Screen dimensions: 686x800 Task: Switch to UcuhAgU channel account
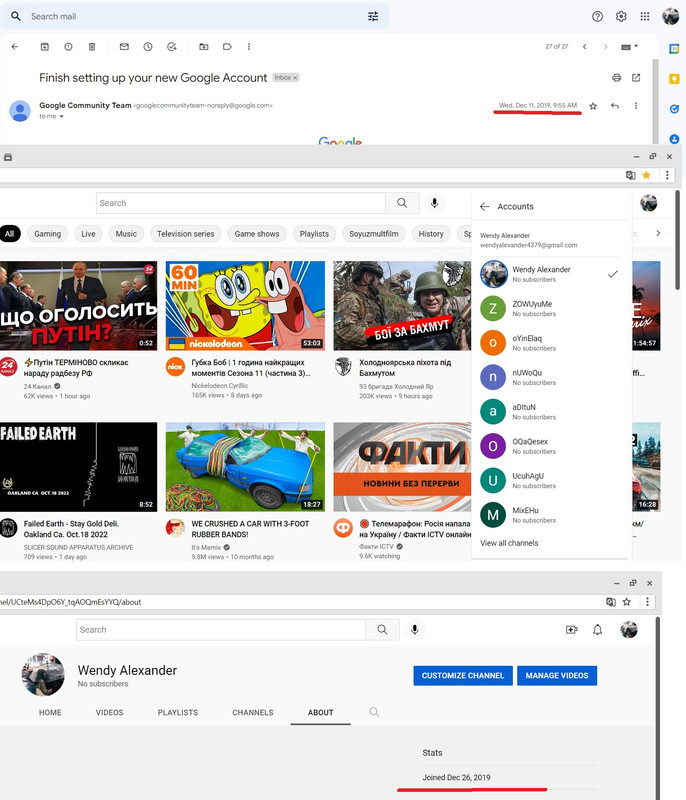click(551, 480)
